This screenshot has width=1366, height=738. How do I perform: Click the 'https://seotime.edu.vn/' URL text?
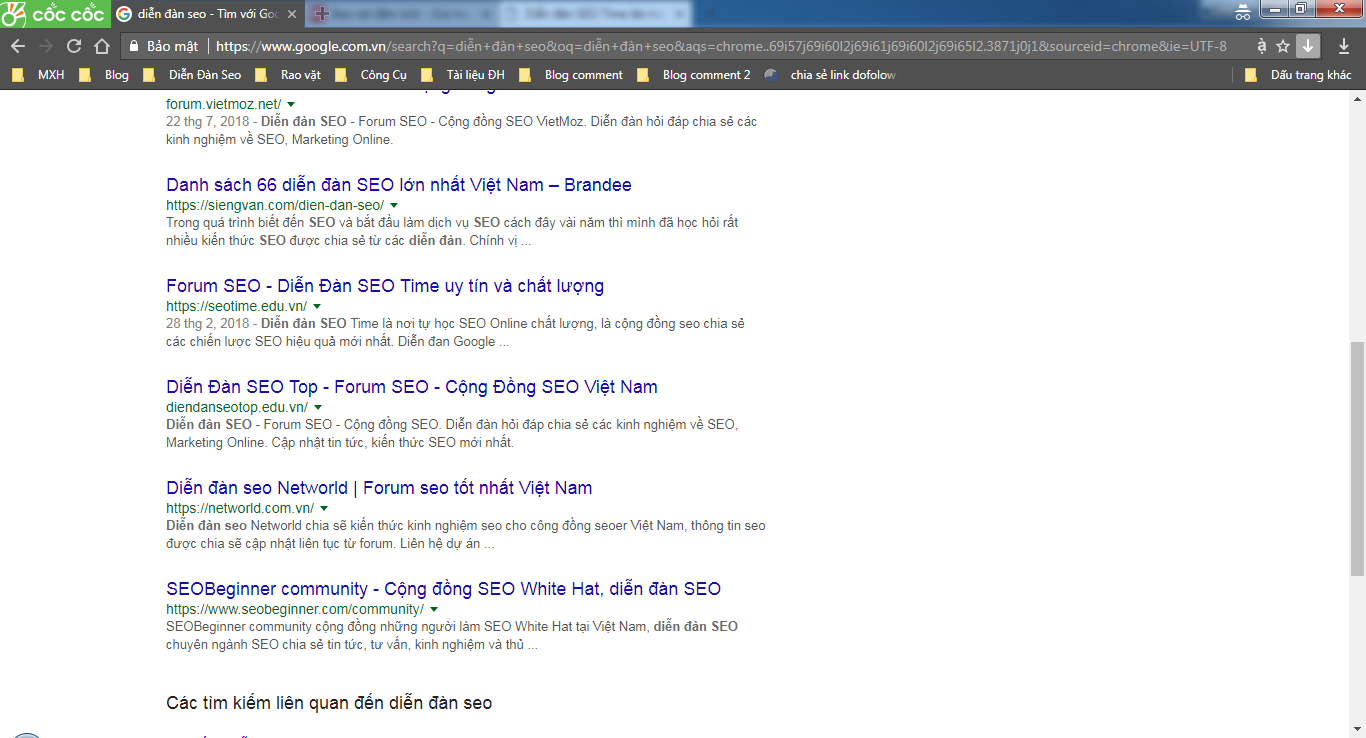237,306
